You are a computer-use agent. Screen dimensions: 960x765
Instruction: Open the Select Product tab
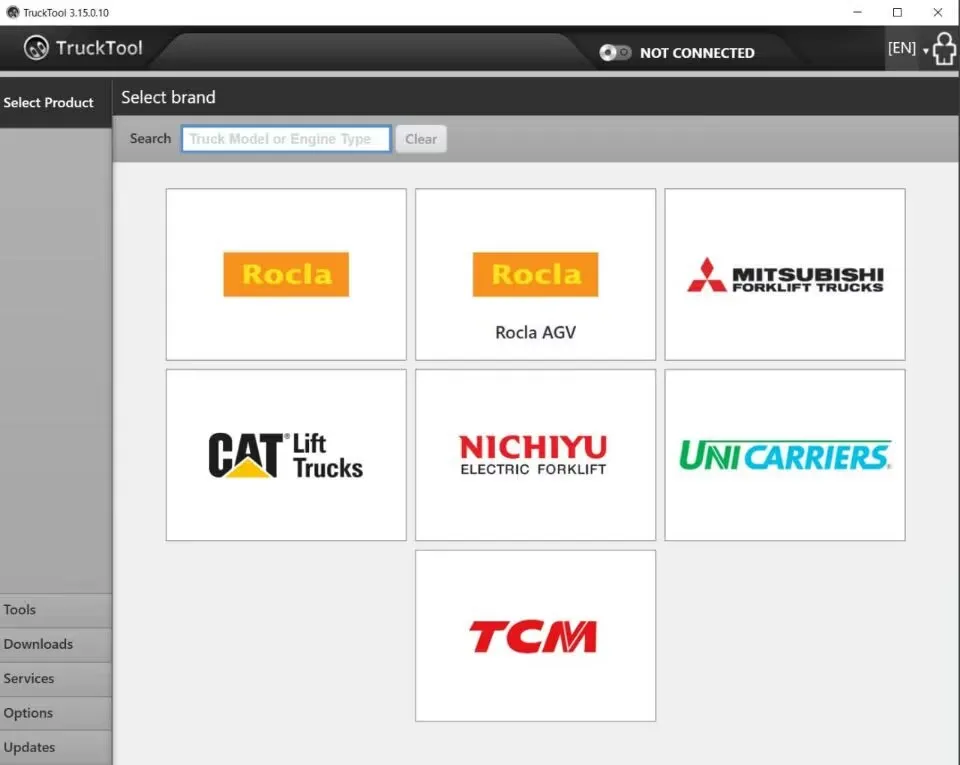[56, 103]
